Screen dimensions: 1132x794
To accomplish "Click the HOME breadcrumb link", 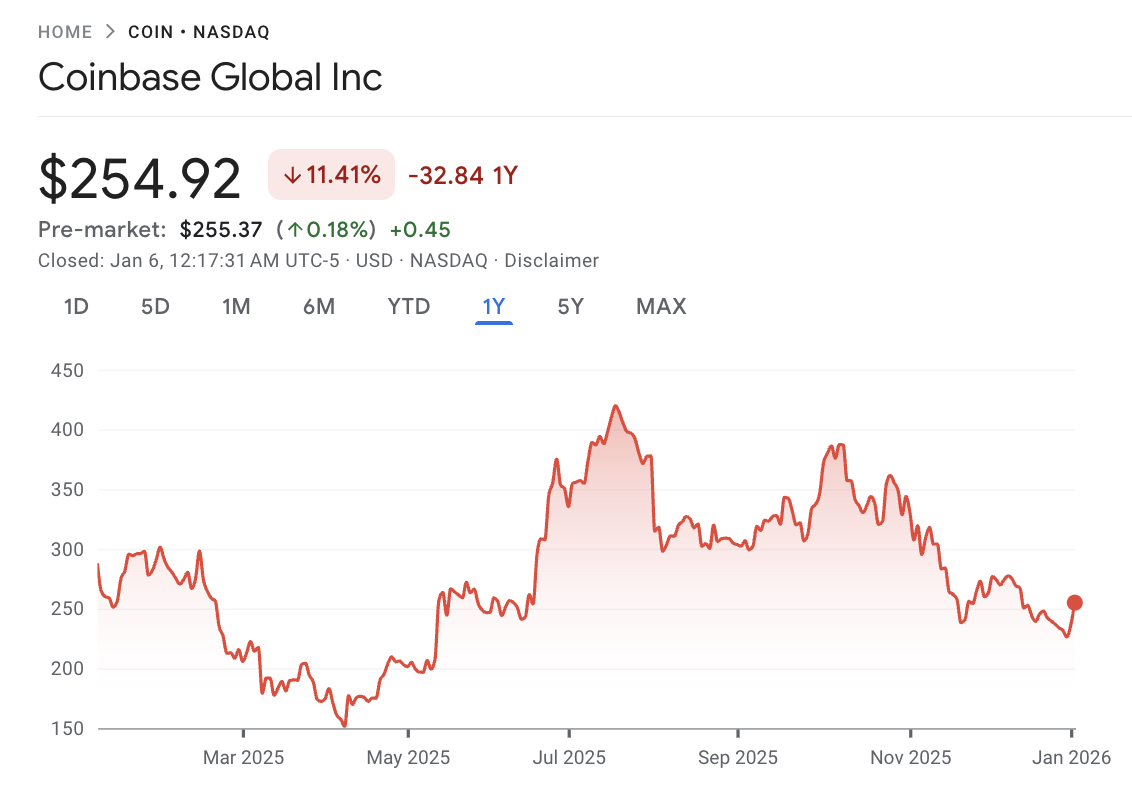I will (x=65, y=32).
